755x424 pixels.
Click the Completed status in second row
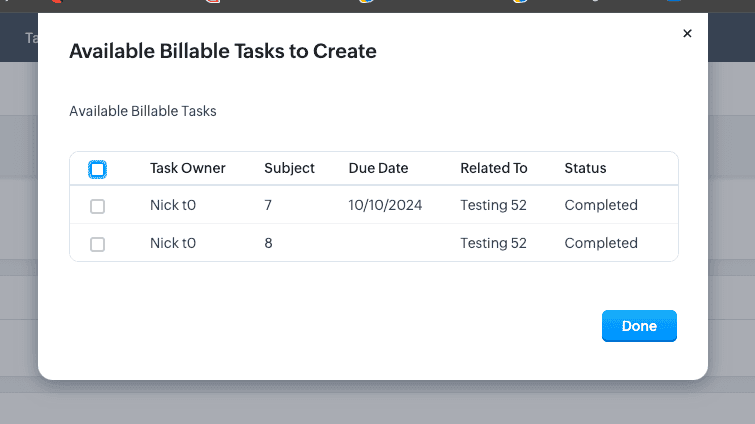point(600,243)
